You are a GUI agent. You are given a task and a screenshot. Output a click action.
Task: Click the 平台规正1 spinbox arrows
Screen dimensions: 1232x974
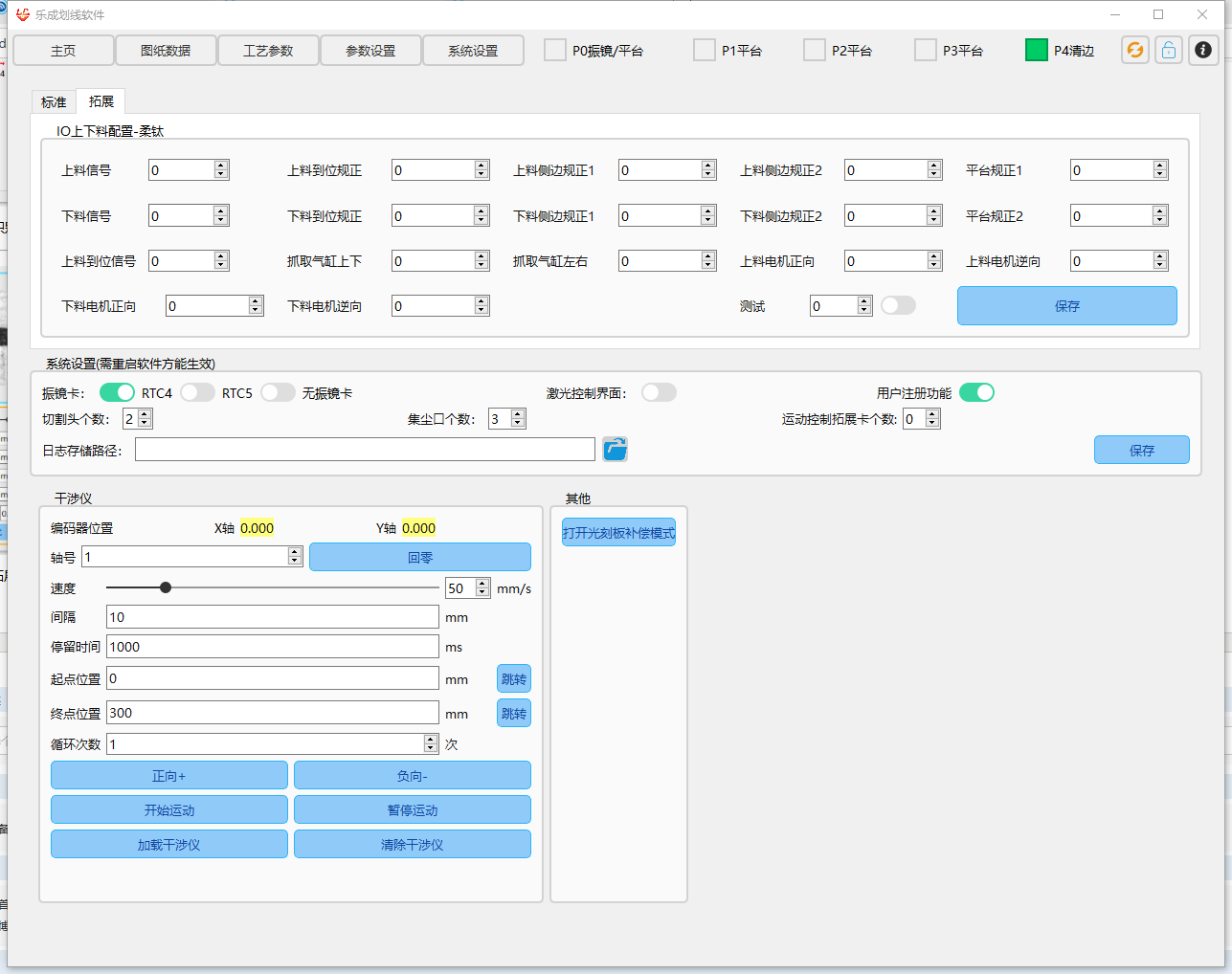1160,169
